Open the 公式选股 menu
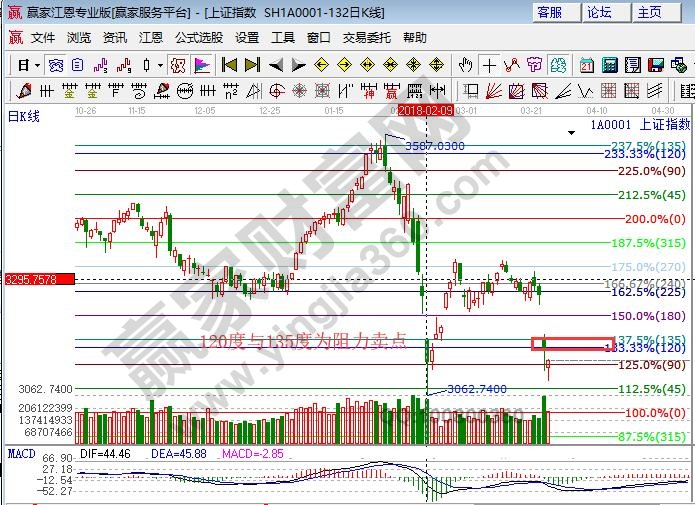Screen dimensions: 695x505 tap(198, 38)
